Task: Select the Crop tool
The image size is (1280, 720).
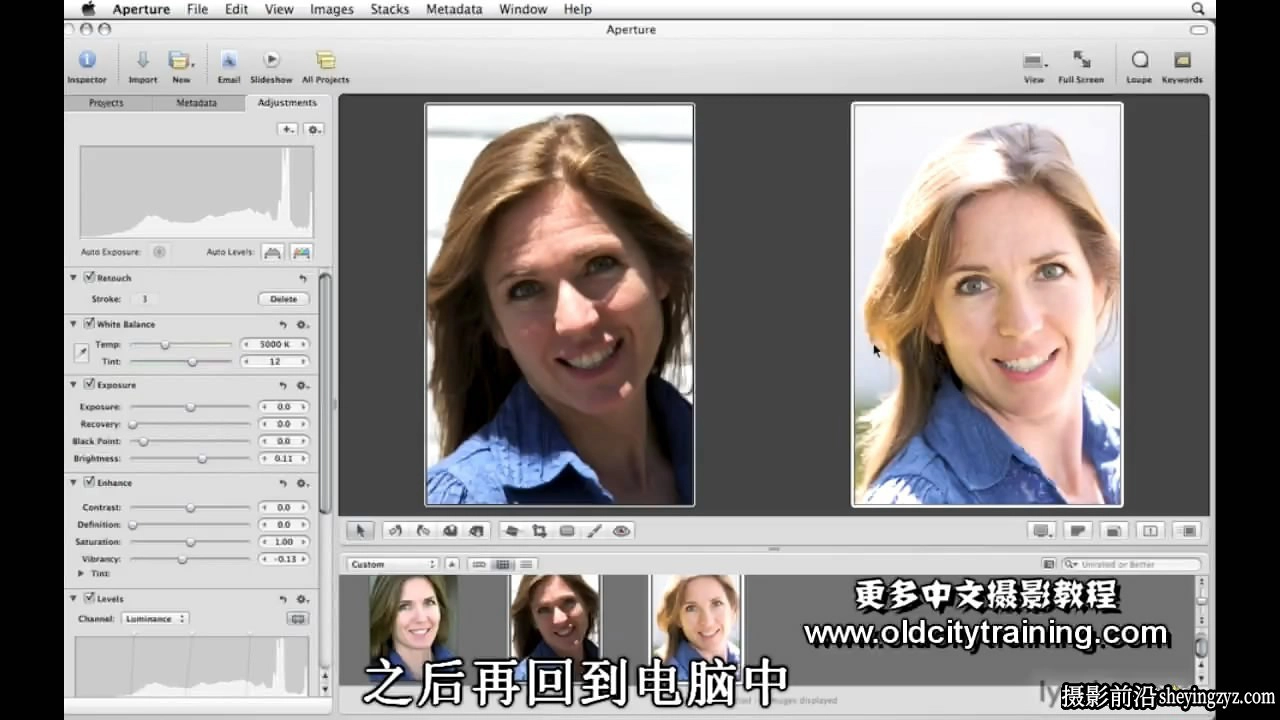Action: click(539, 531)
